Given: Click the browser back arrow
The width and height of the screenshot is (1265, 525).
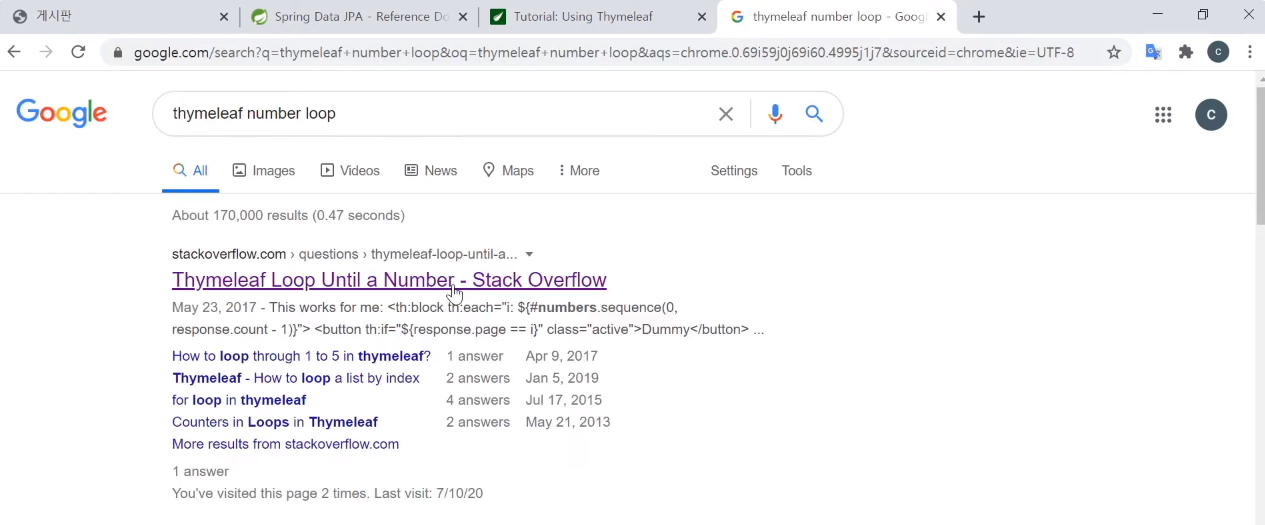Looking at the screenshot, I should point(14,52).
